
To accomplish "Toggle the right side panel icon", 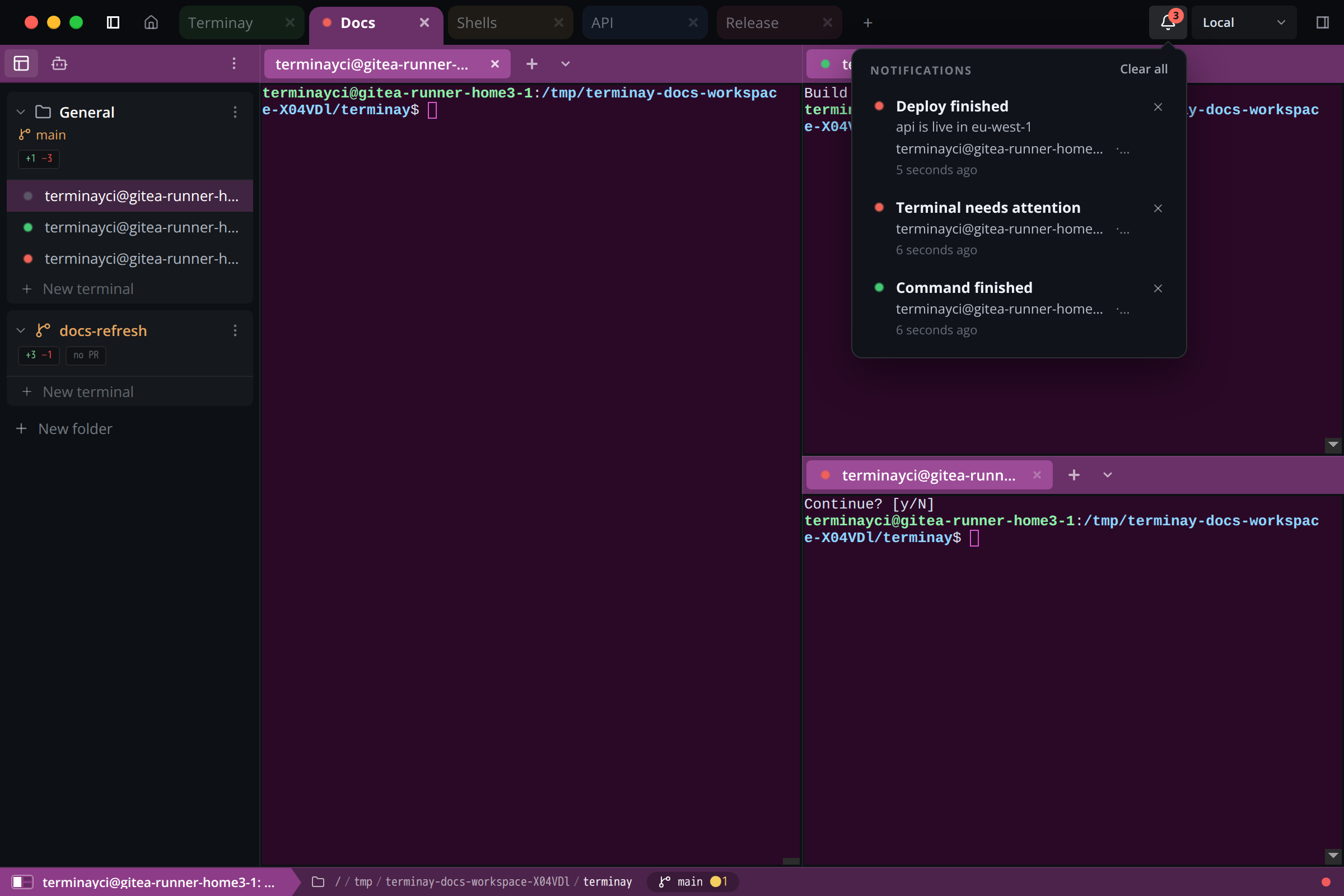I will [x=1322, y=22].
